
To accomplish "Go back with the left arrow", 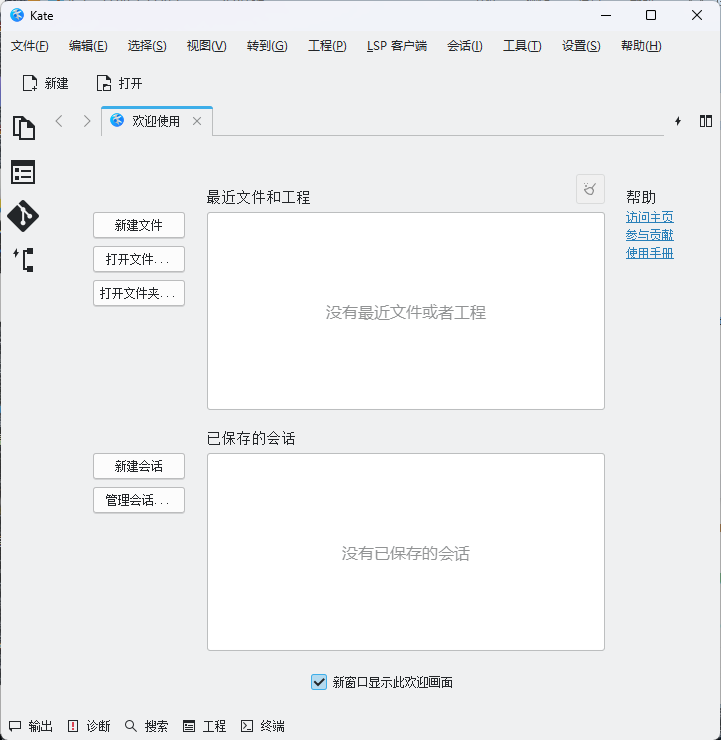I will (59, 121).
